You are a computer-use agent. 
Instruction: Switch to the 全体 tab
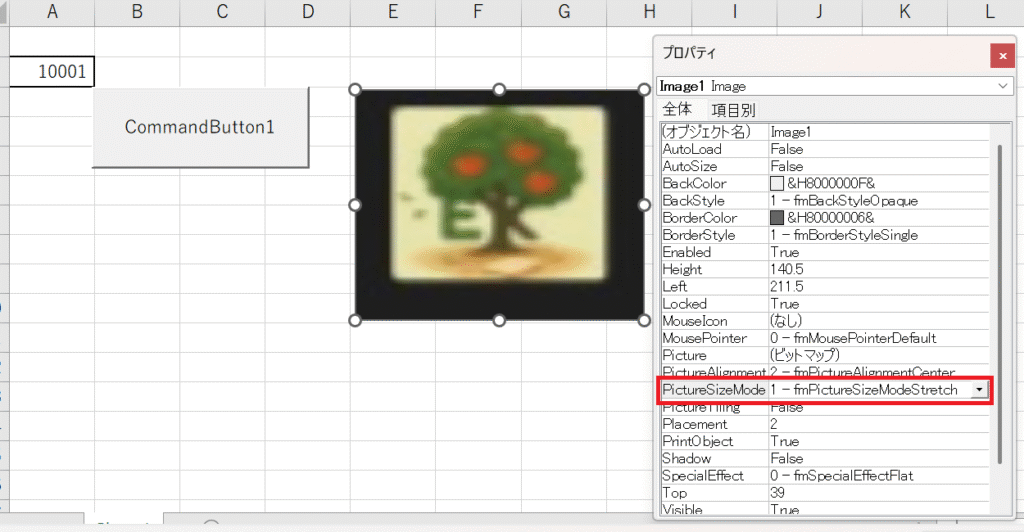click(677, 109)
